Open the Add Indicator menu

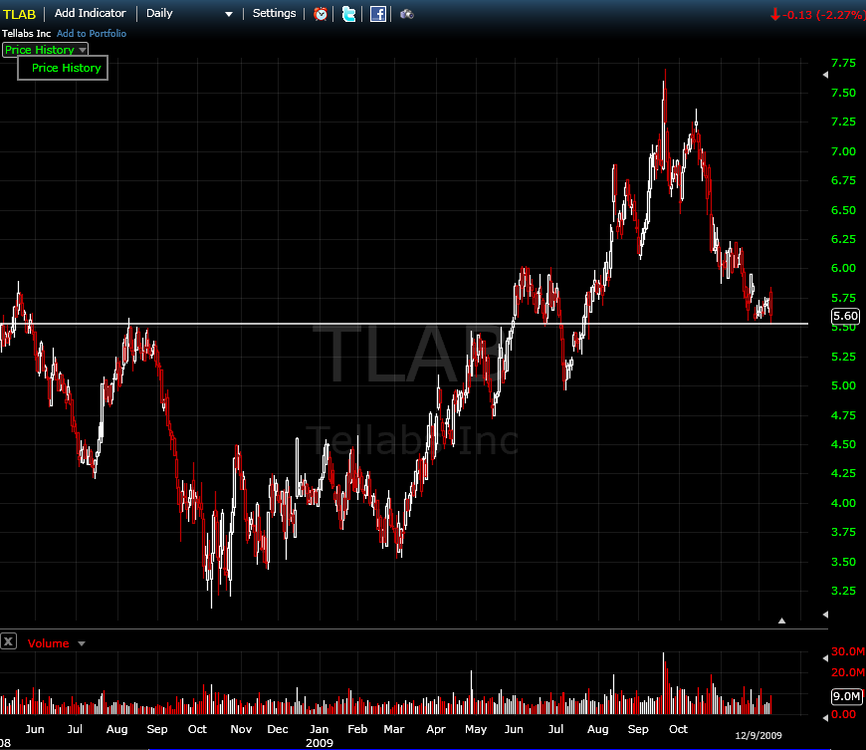90,13
